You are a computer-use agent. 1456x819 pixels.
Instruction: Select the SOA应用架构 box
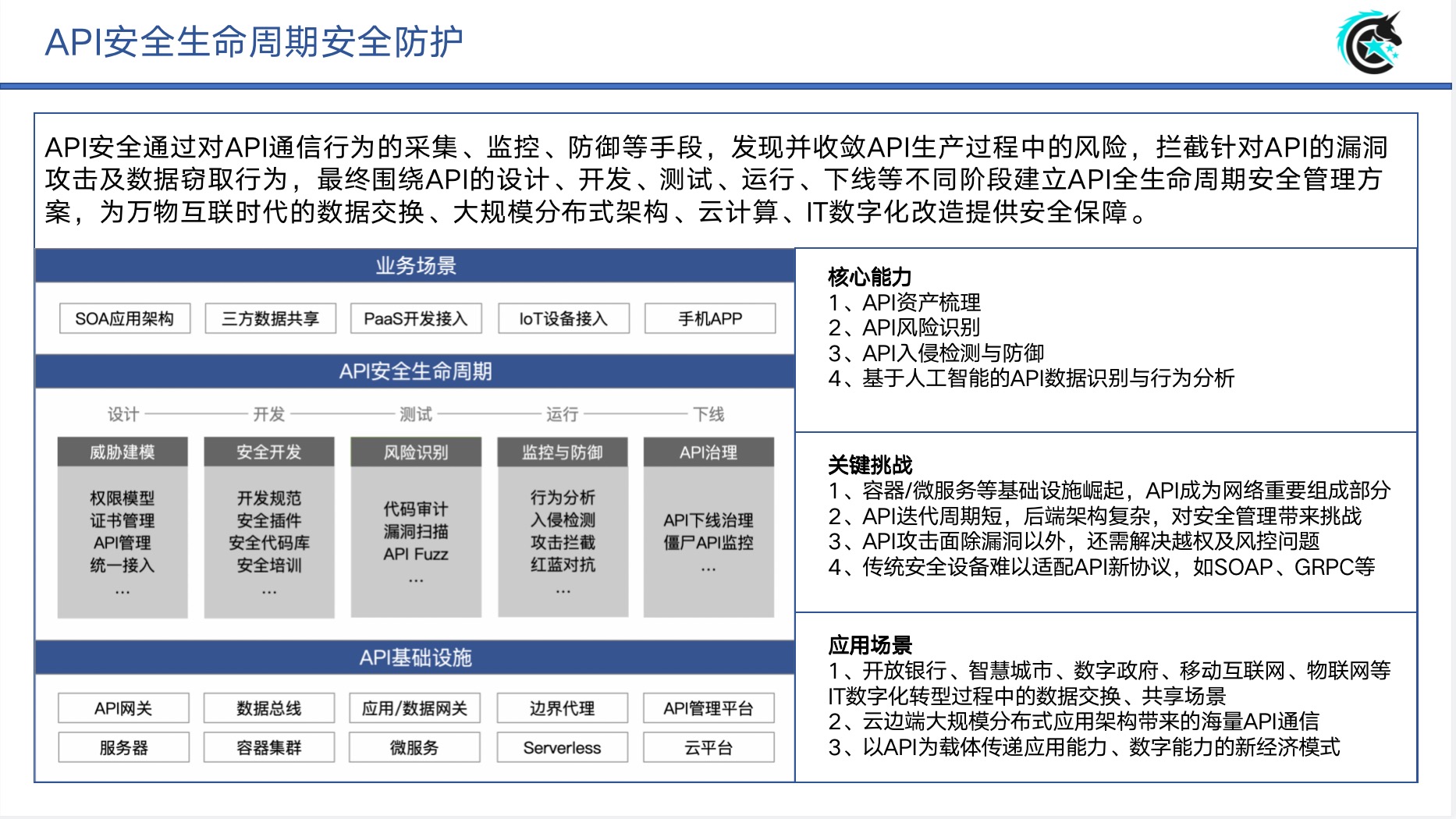(125, 318)
